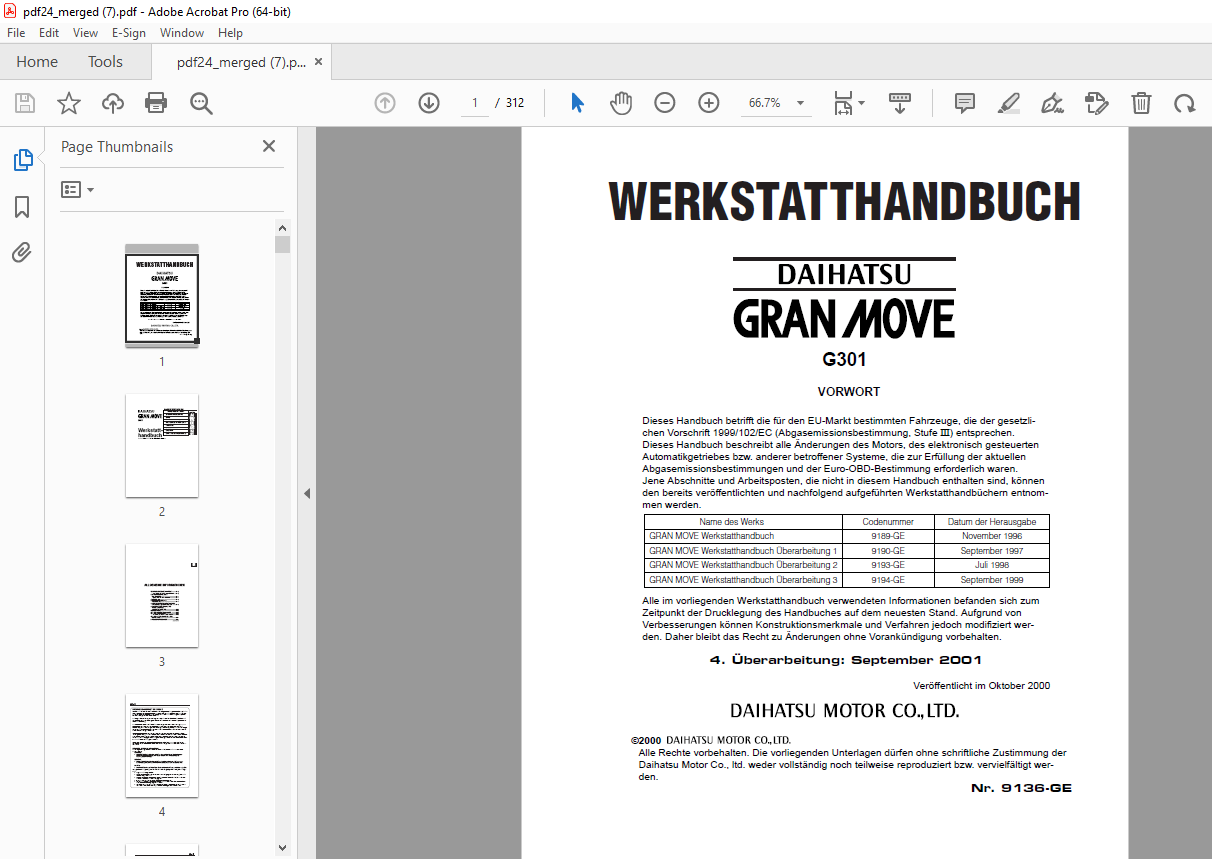Click the September 1999 date cell
The width and height of the screenshot is (1212, 859).
tap(992, 580)
